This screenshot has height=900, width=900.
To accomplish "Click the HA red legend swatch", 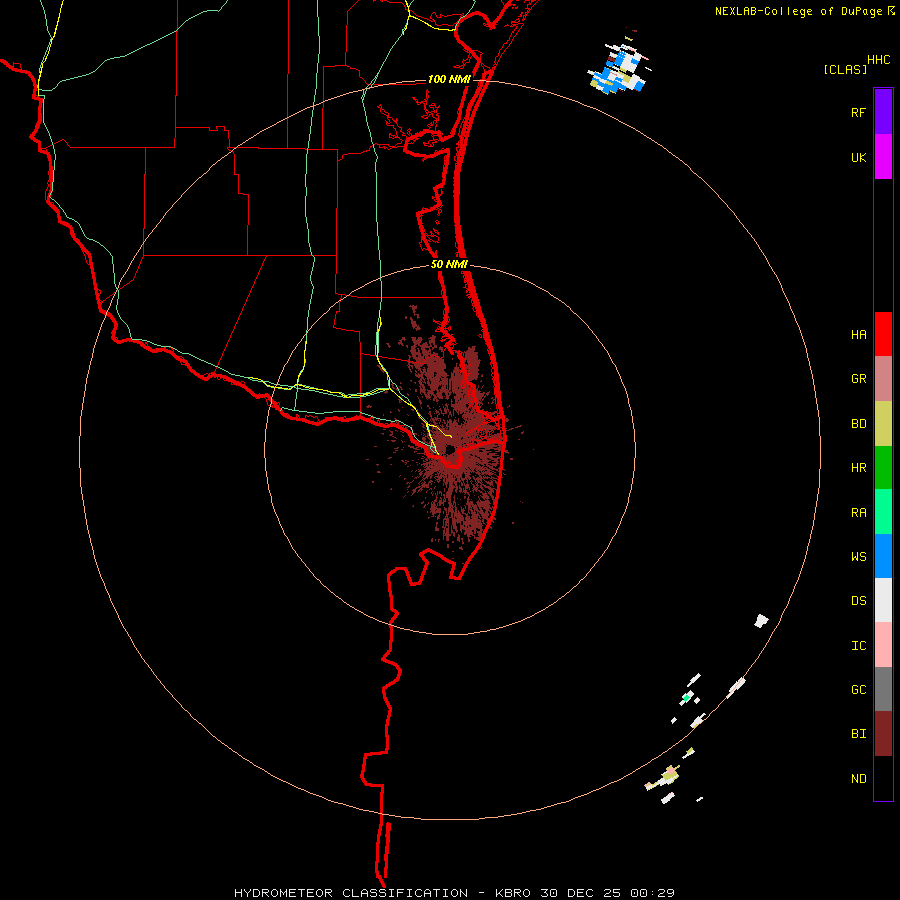I will [x=883, y=334].
